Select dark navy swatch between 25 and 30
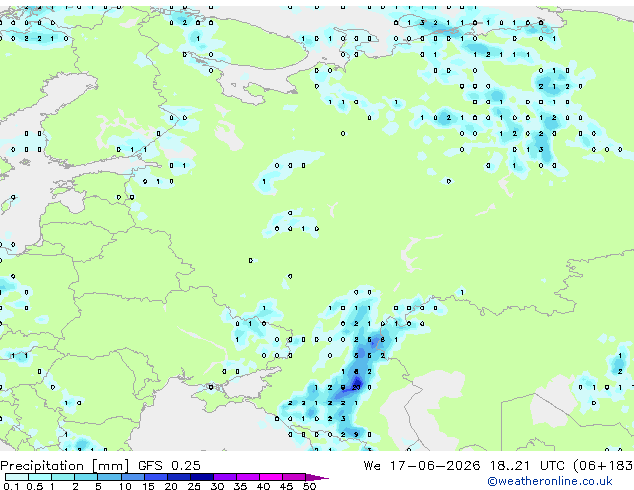634x490 pixels. click(x=201, y=477)
